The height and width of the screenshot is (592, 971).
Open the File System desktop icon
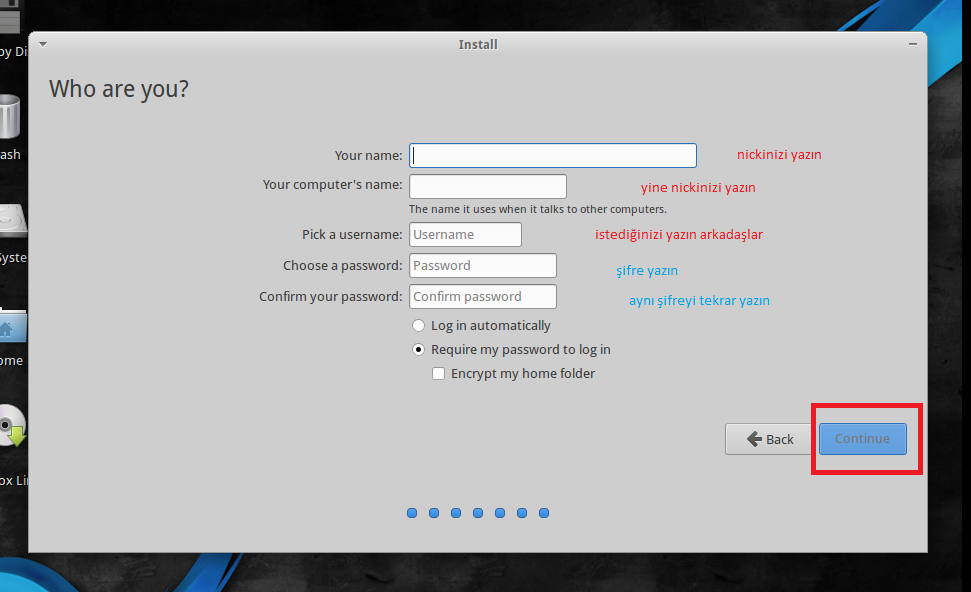12,221
